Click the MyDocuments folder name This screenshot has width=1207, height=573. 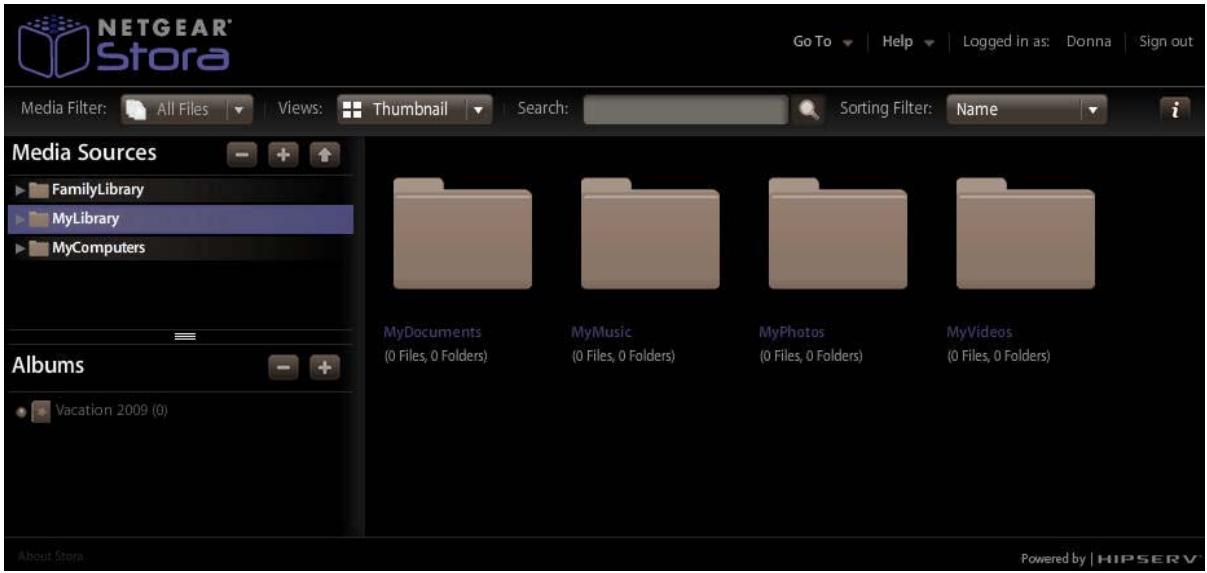coord(433,332)
